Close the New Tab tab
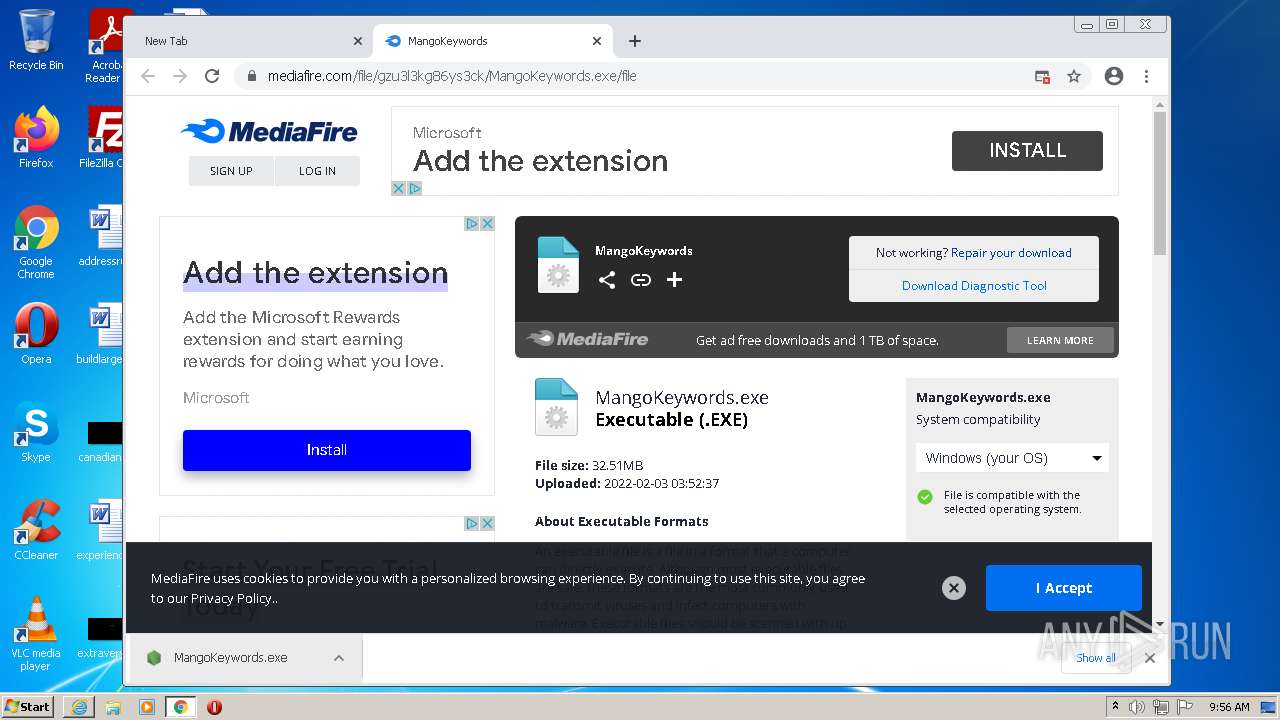The height and width of the screenshot is (720, 1280). tap(358, 41)
